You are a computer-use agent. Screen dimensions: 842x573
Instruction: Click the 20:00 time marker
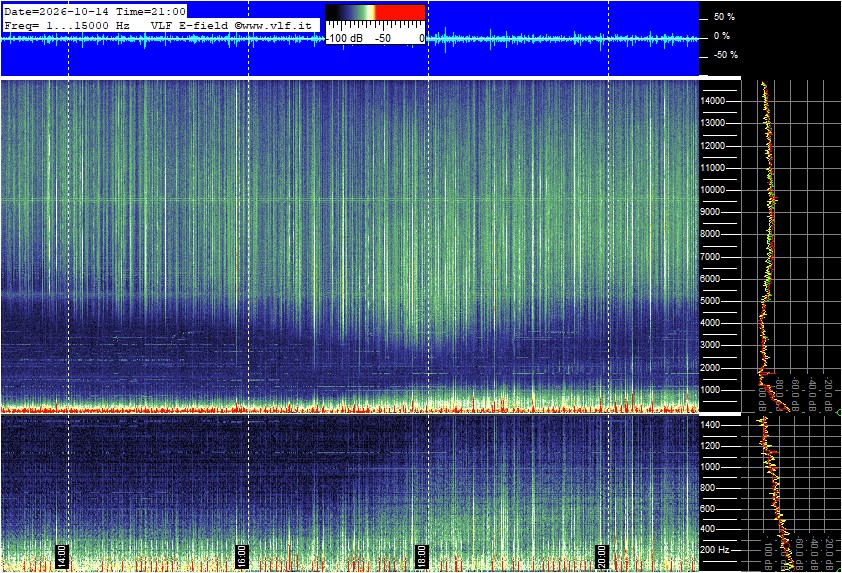(x=602, y=557)
